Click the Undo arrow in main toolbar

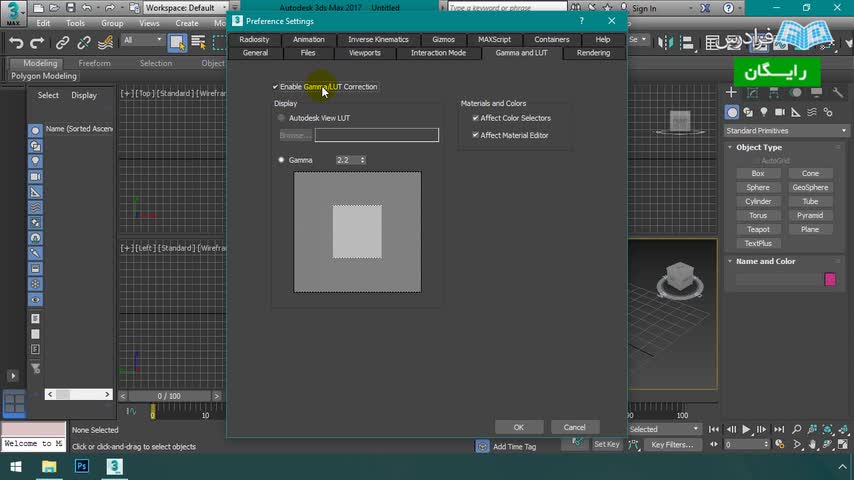coord(16,42)
